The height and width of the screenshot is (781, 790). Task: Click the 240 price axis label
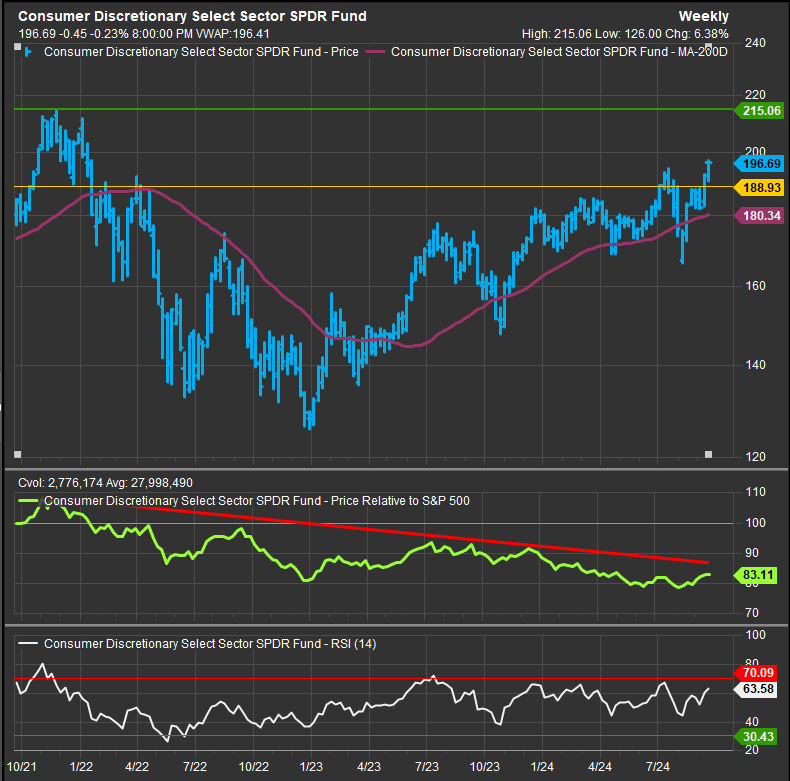click(x=755, y=43)
